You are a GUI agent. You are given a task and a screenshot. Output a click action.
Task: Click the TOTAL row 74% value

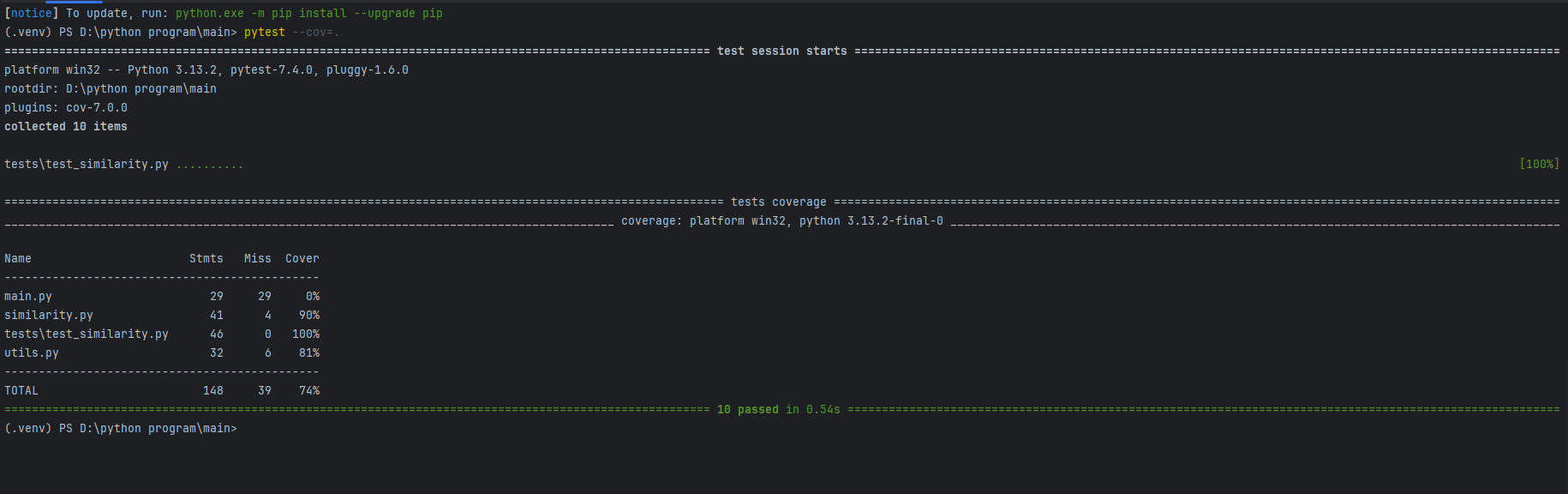[309, 390]
